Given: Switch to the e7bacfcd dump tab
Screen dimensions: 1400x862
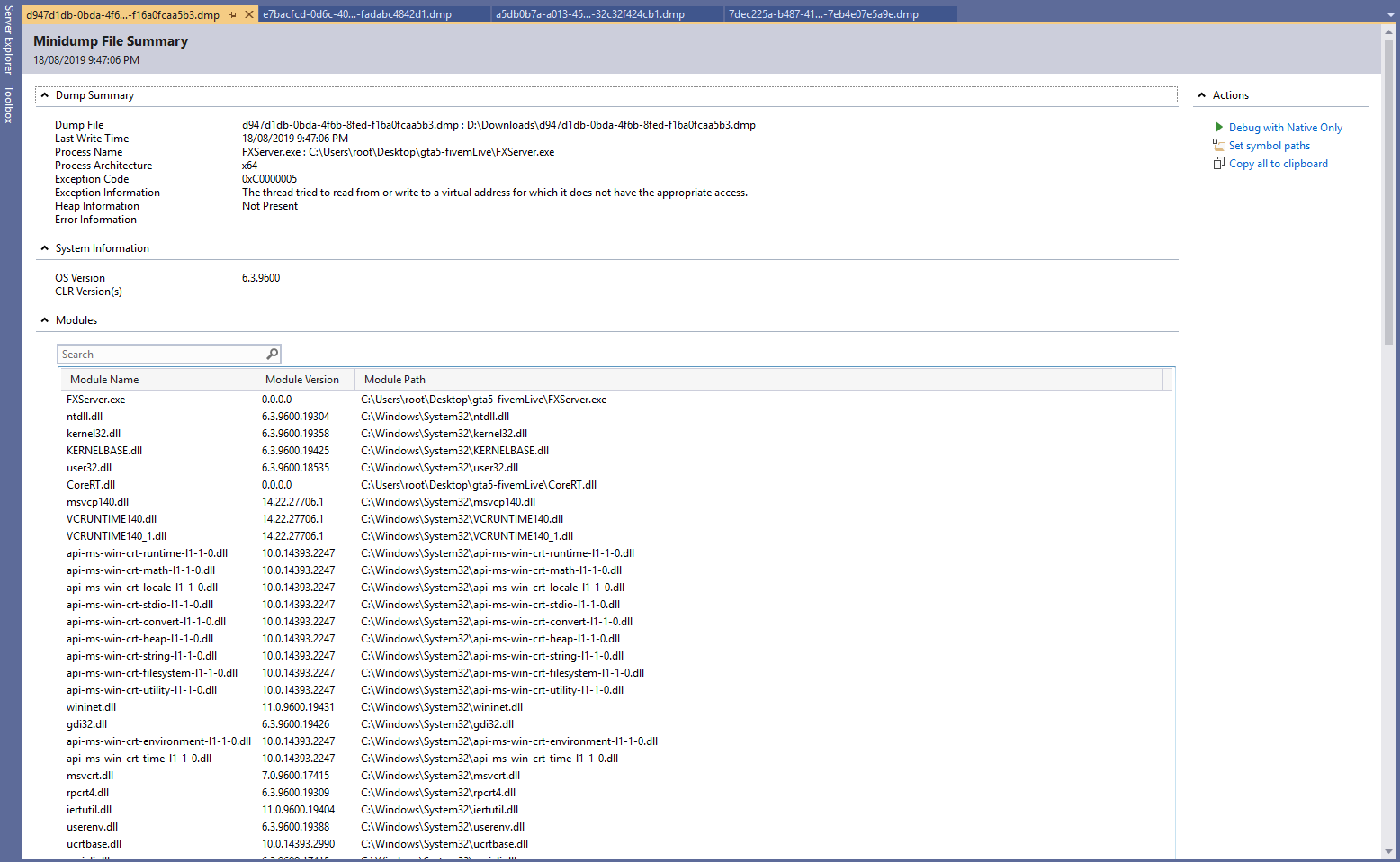Looking at the screenshot, I should point(360,13).
